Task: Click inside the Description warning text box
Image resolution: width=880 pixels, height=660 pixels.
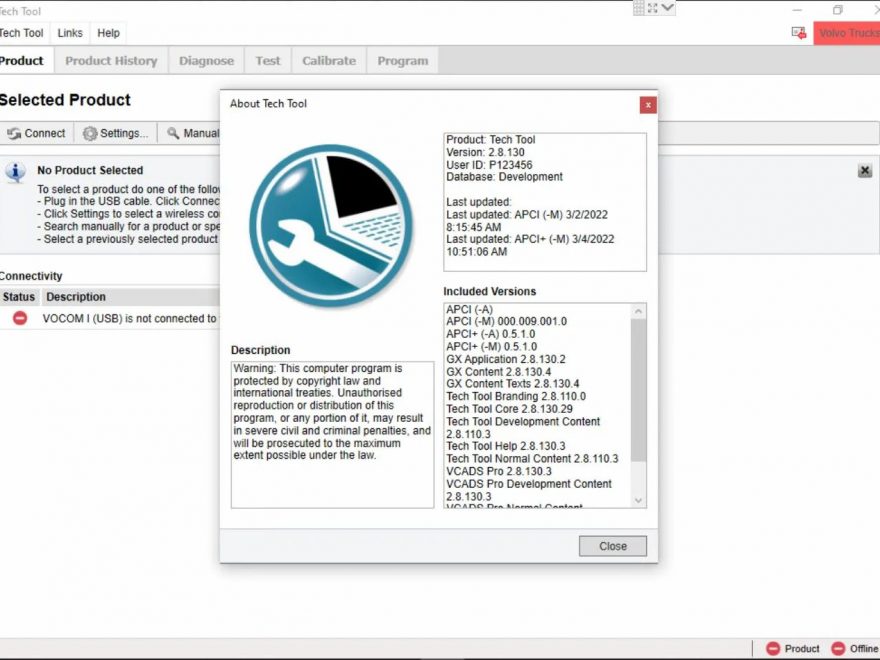Action: point(332,435)
